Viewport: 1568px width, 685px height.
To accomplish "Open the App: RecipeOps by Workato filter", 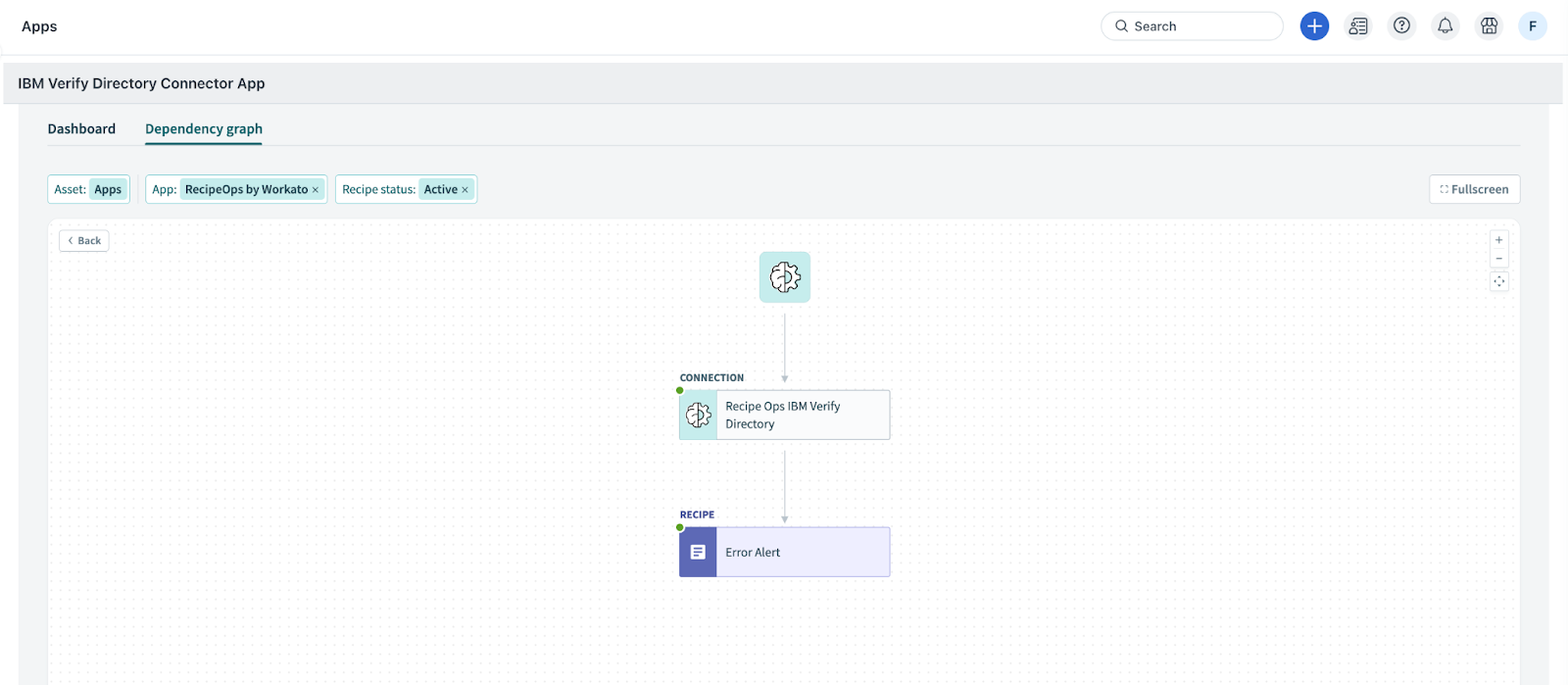I will [x=236, y=189].
